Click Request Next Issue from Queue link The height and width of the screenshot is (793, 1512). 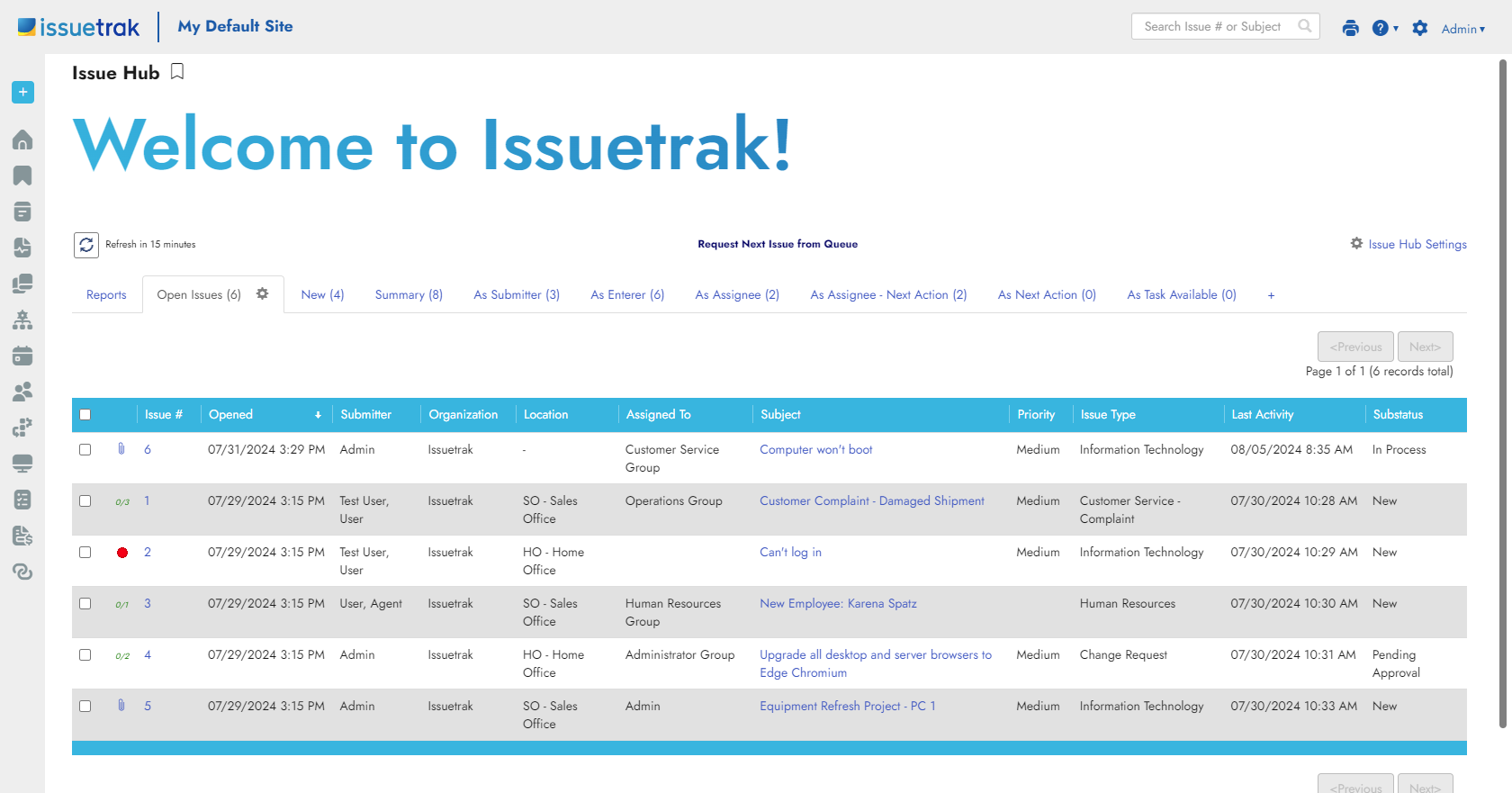pyautogui.click(x=778, y=244)
